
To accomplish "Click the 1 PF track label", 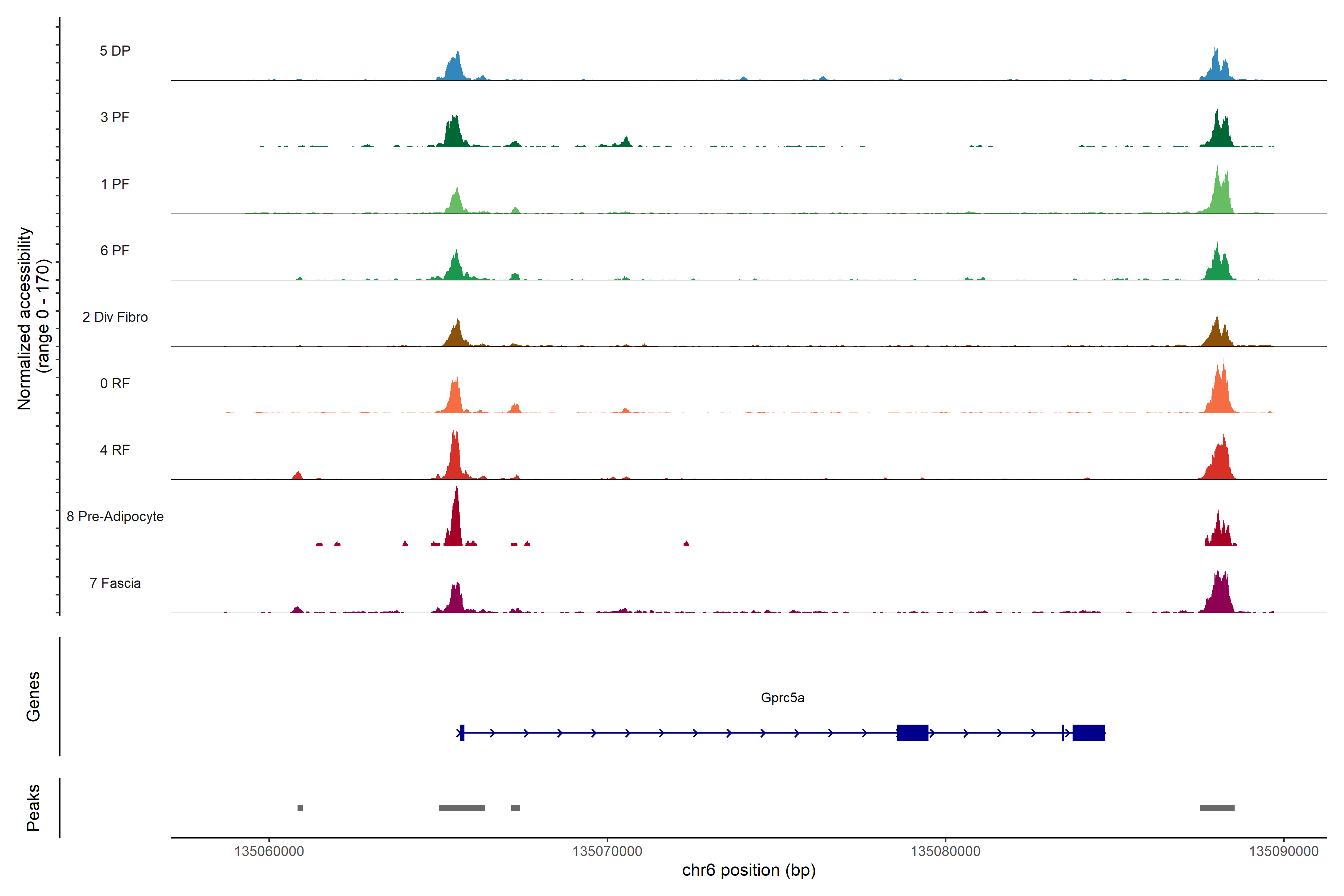I will [x=115, y=184].
